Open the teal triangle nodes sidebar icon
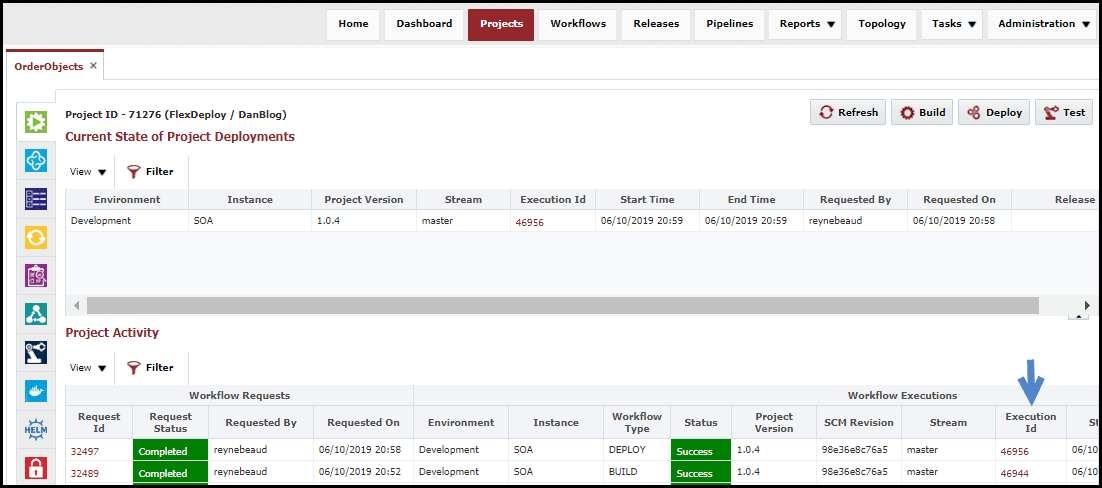Screen dimensions: 1102x488 tap(35, 314)
